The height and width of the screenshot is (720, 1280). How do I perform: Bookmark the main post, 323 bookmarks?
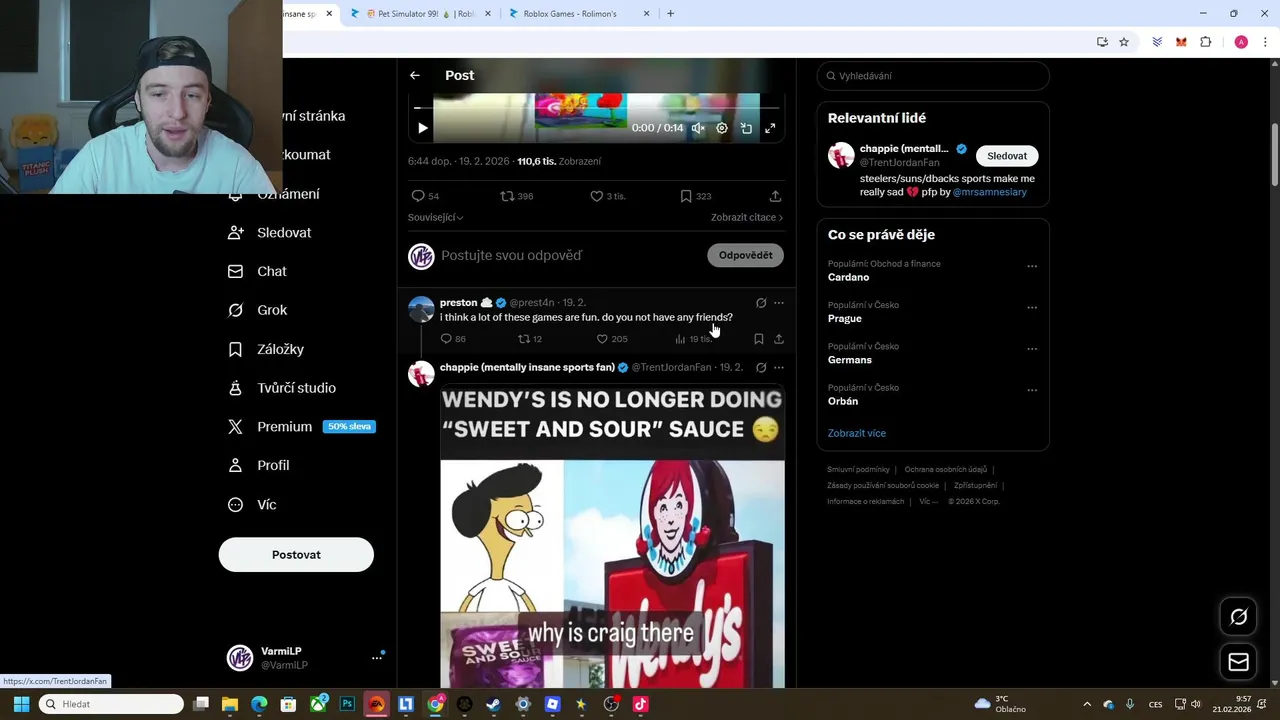696,196
